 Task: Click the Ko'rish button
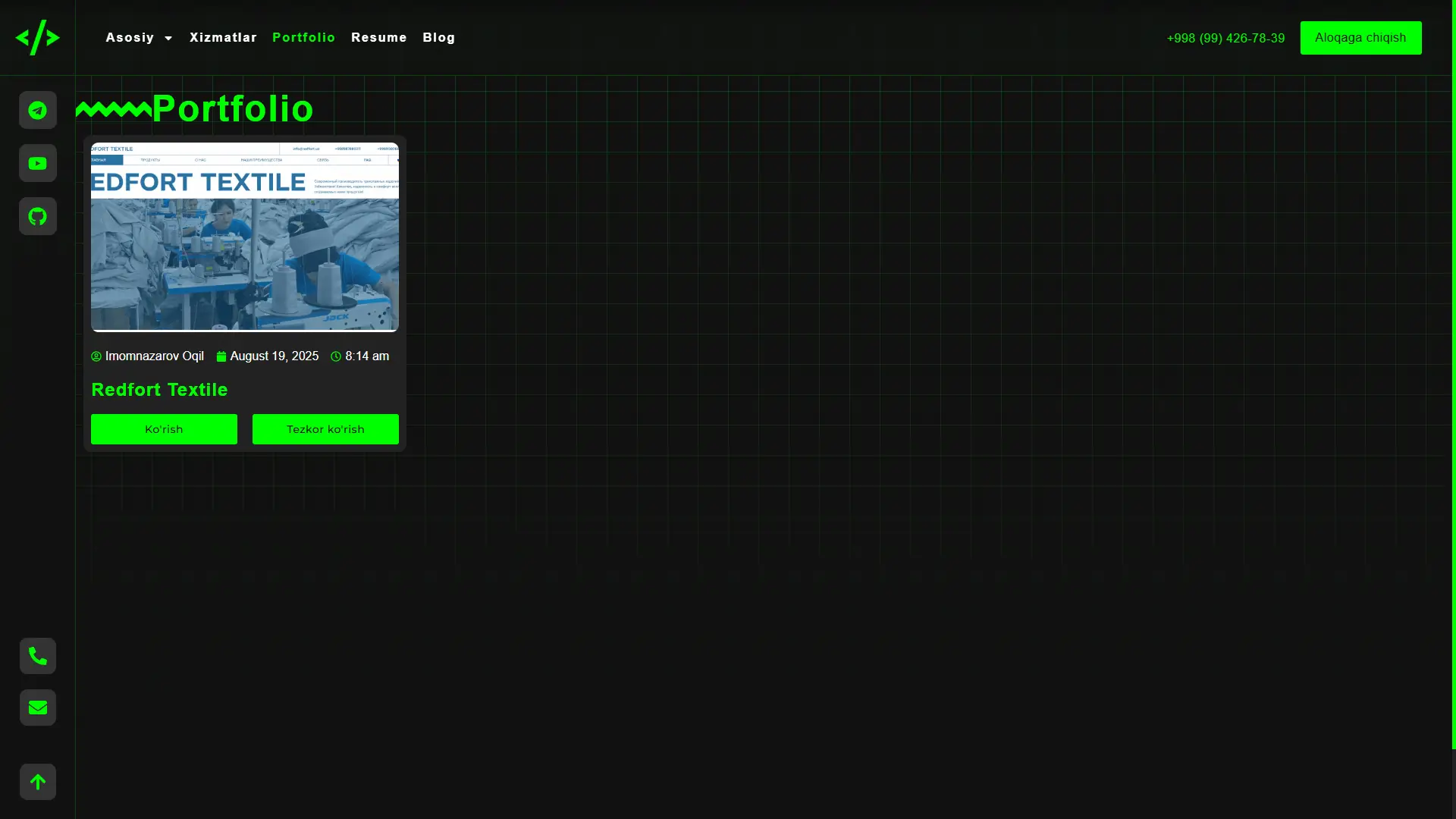point(164,428)
